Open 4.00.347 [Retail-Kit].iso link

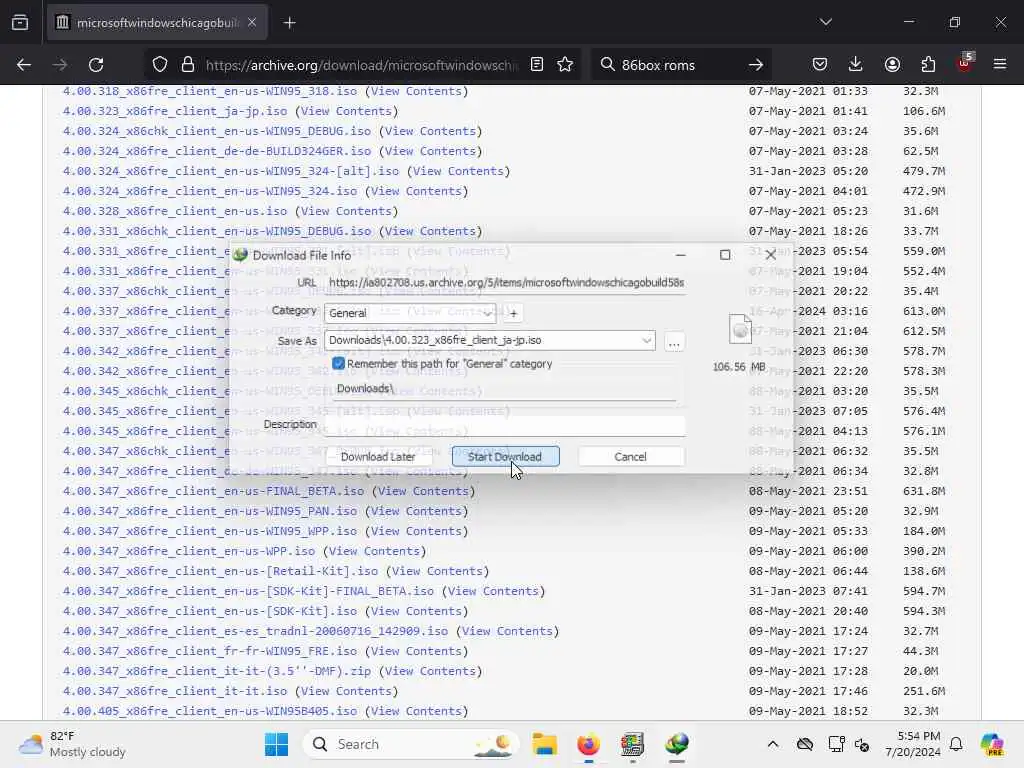pos(220,571)
